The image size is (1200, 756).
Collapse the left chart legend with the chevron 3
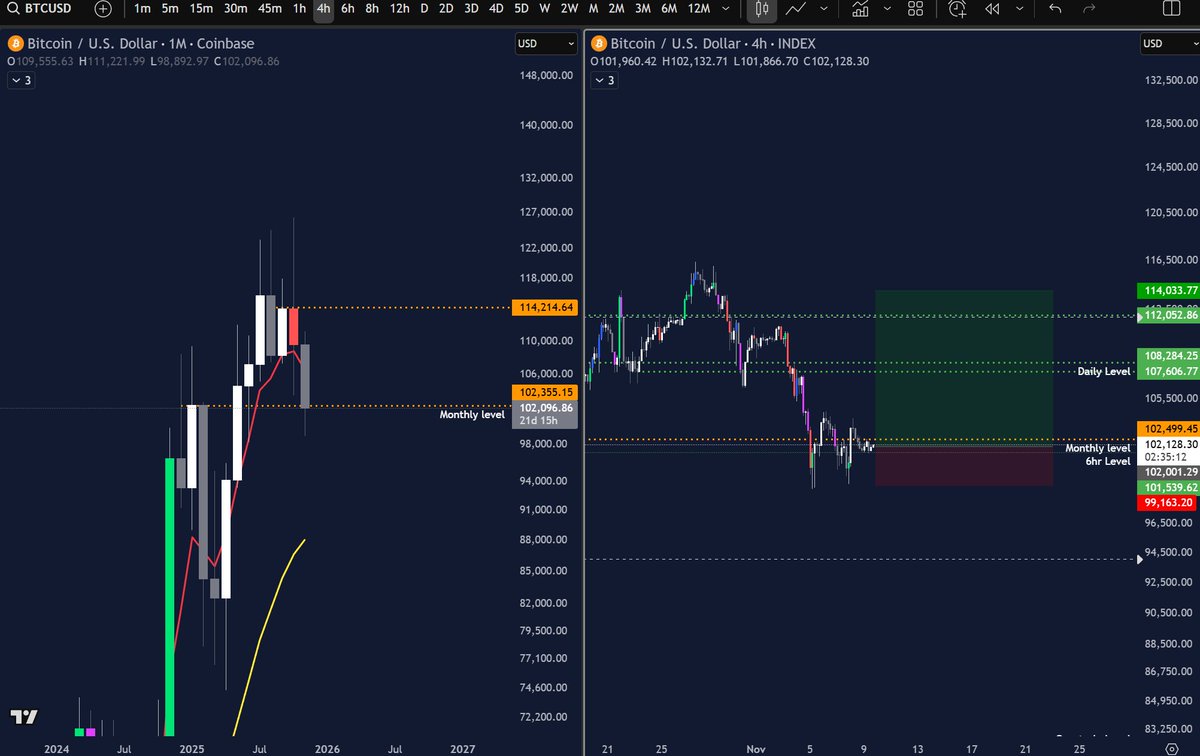[20, 80]
